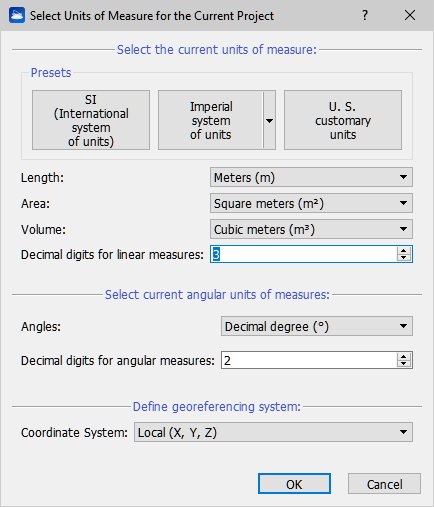Click the Cancel button
434x507 pixels.
[384, 484]
